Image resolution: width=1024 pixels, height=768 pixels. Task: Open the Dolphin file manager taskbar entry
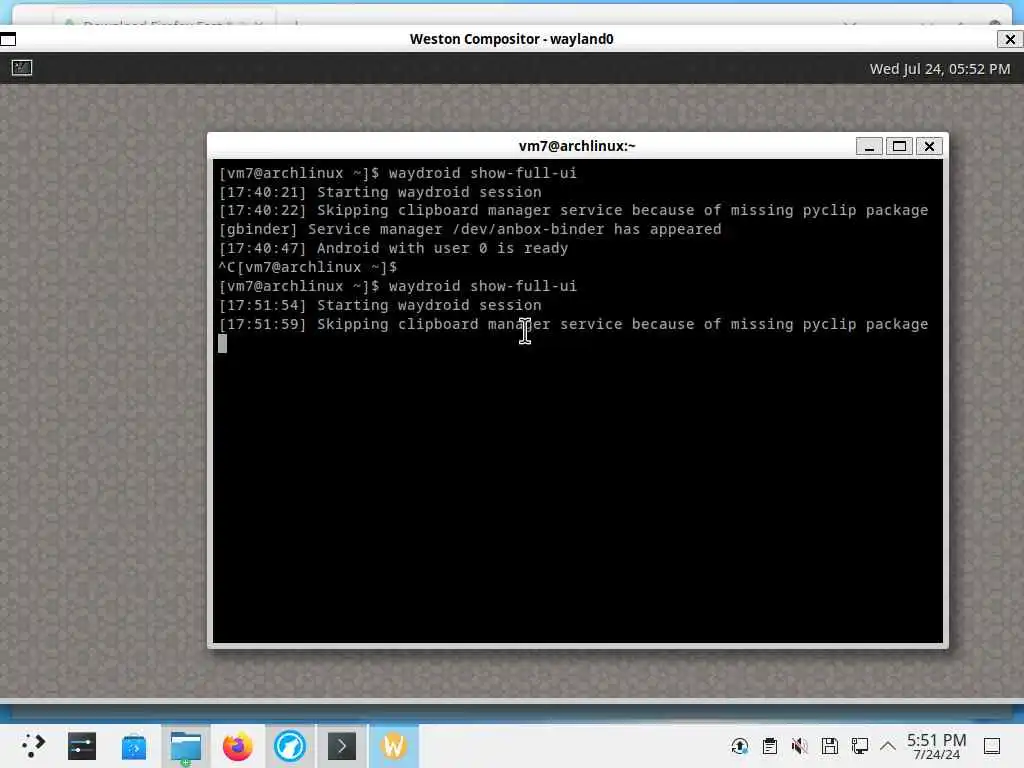pyautogui.click(x=186, y=746)
